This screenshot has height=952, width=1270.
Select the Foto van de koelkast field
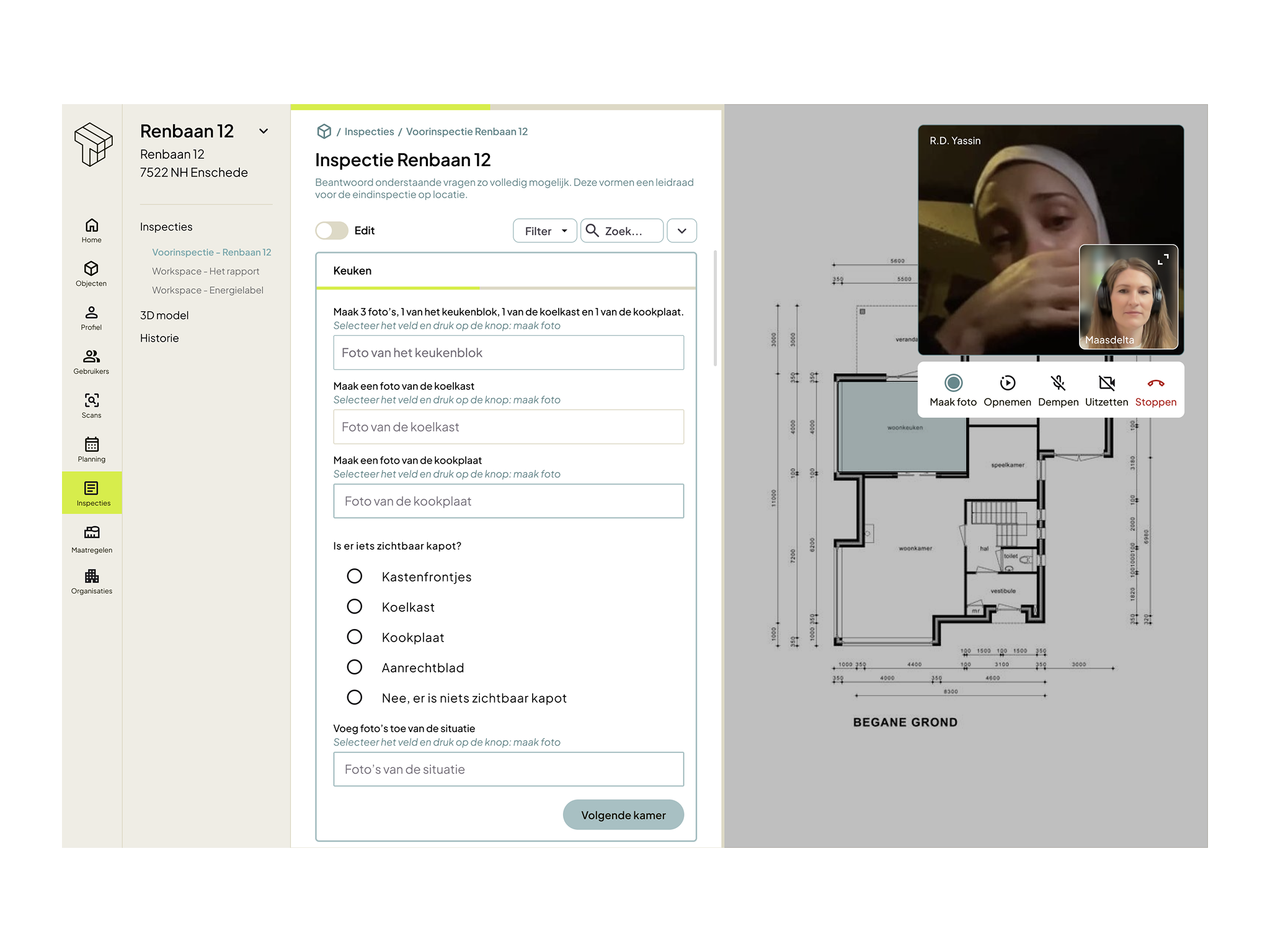508,427
